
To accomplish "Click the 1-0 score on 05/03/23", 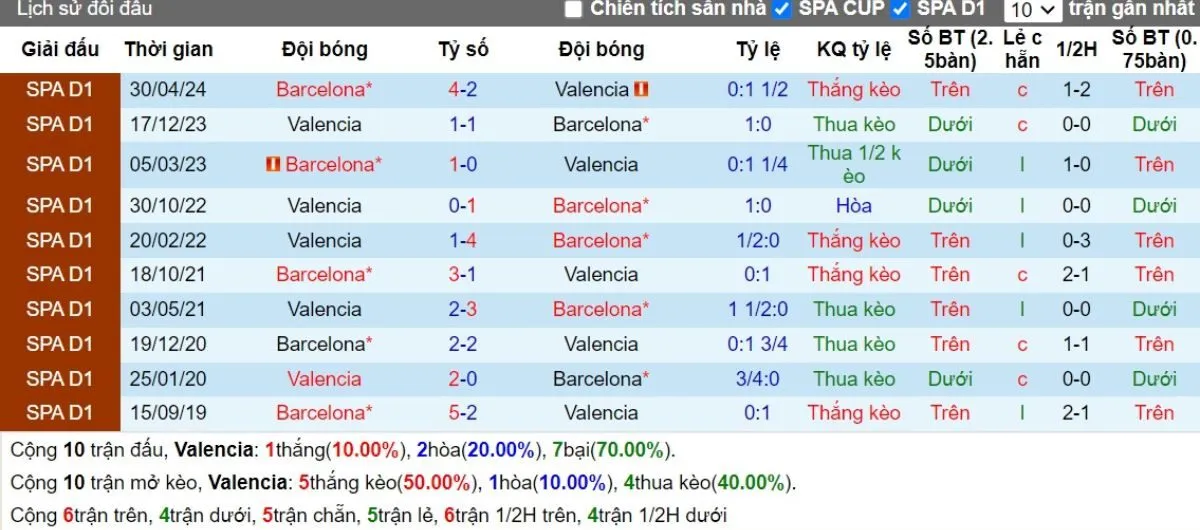I will (462, 164).
